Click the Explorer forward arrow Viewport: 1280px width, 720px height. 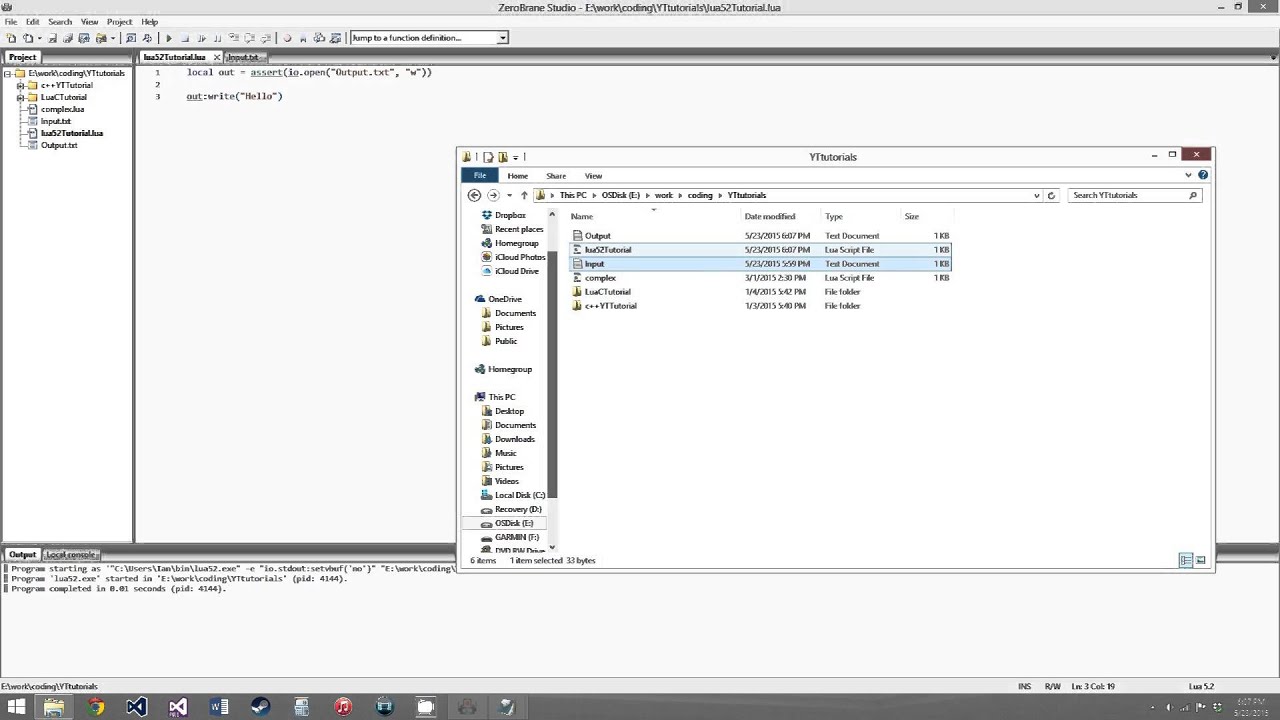pos(493,195)
